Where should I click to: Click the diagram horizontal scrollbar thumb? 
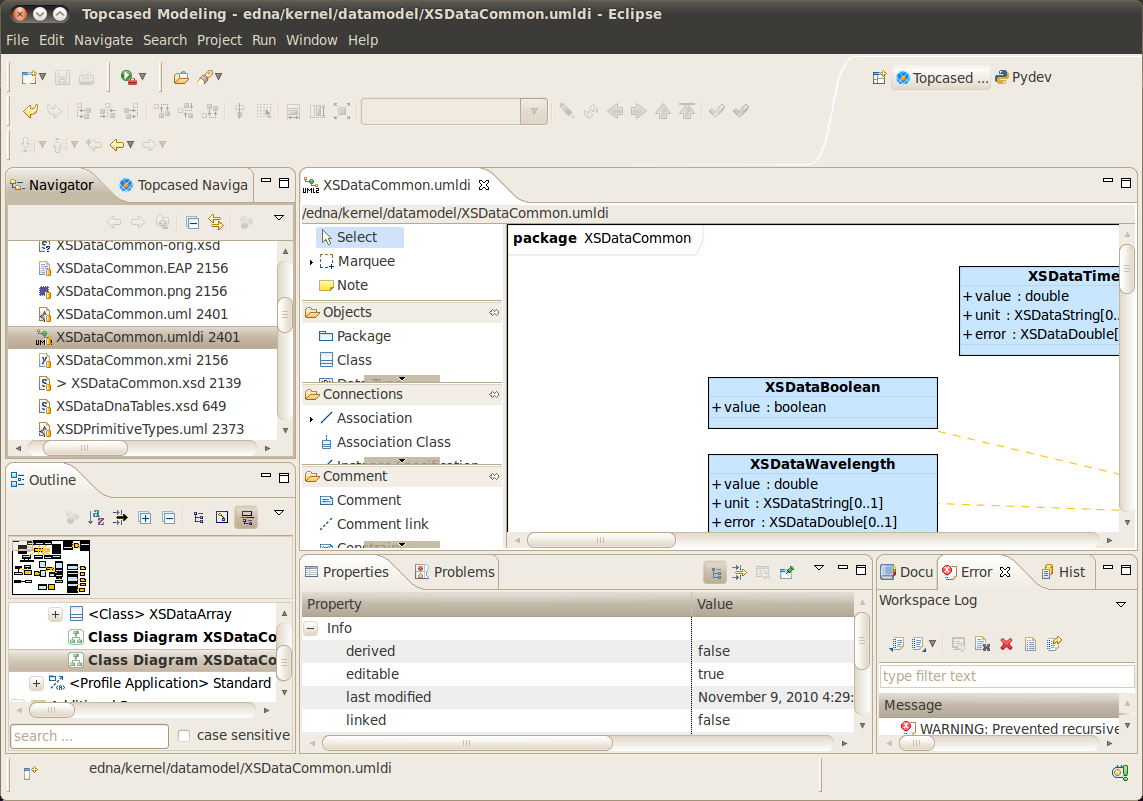point(601,540)
